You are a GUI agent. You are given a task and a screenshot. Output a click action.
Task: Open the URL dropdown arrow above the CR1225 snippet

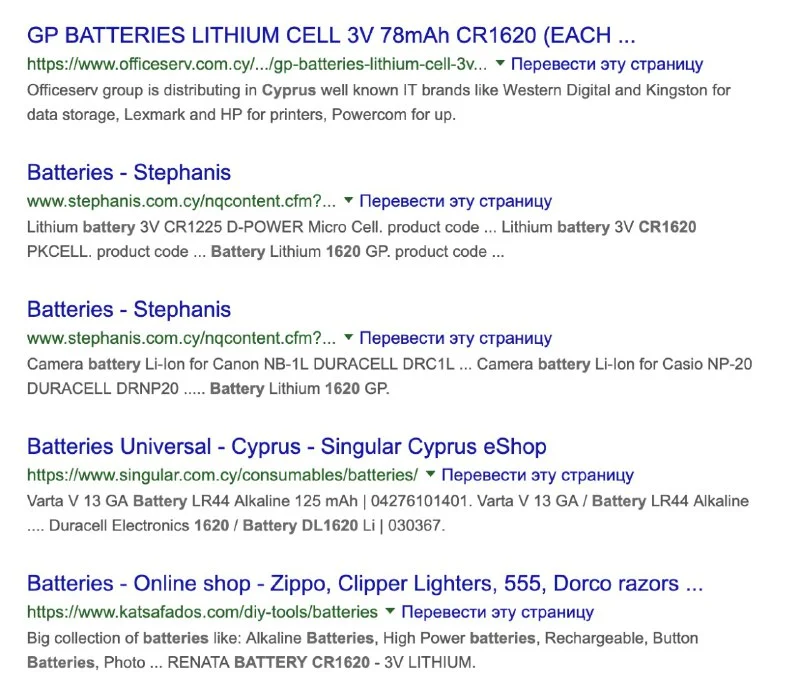click(x=348, y=201)
